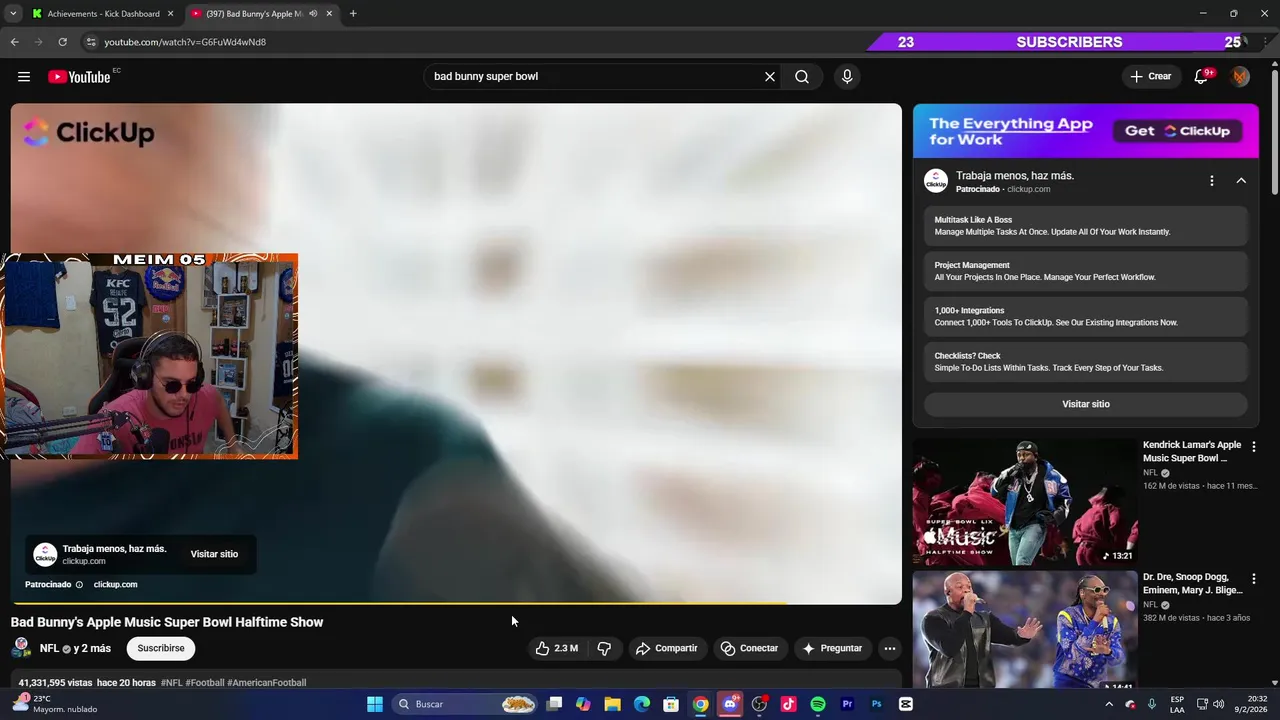Image resolution: width=1280 pixels, height=720 pixels.
Task: Switch to Achievements - Kick Dashboard tab
Action: (103, 14)
